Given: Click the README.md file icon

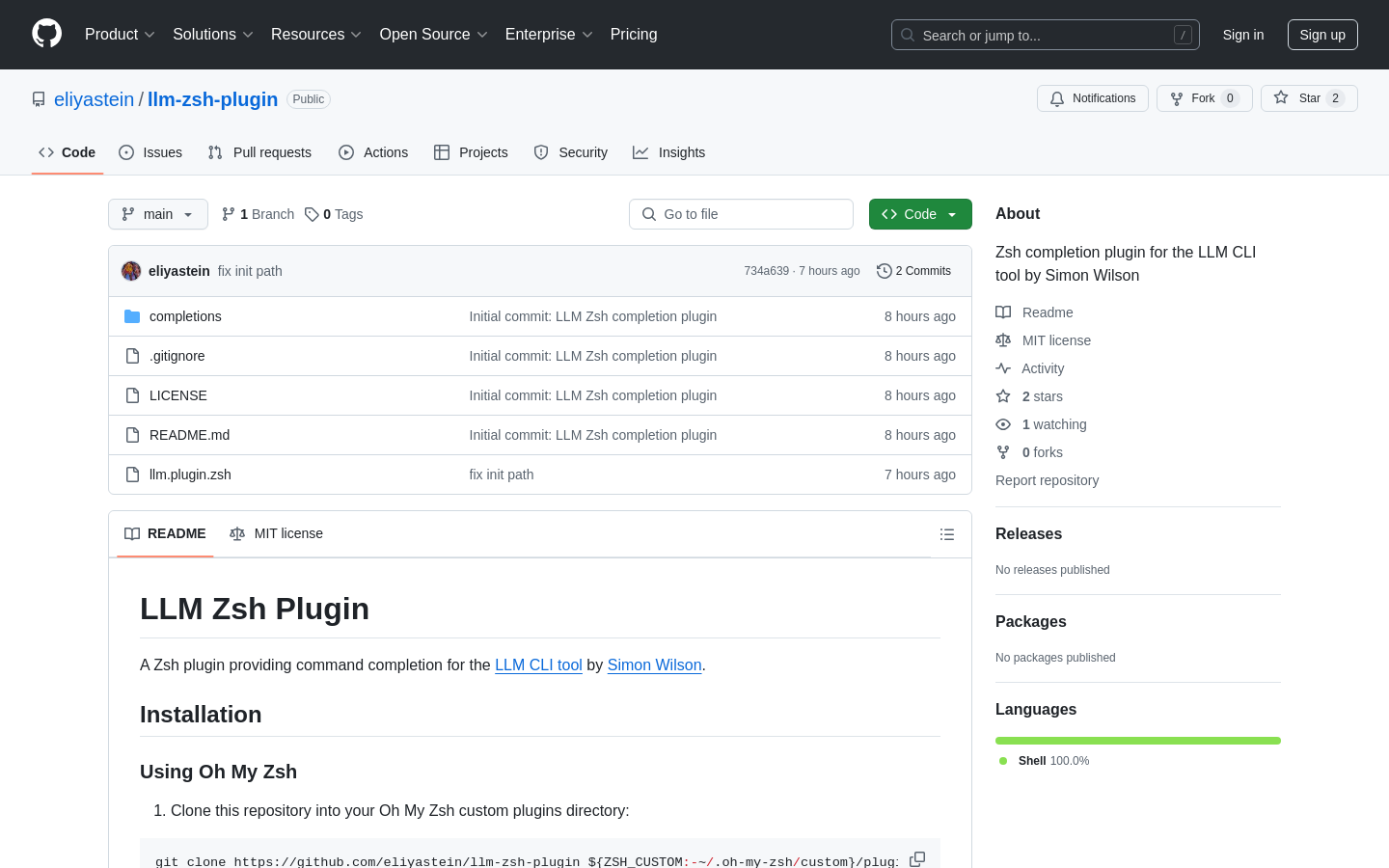Looking at the screenshot, I should click(x=132, y=435).
